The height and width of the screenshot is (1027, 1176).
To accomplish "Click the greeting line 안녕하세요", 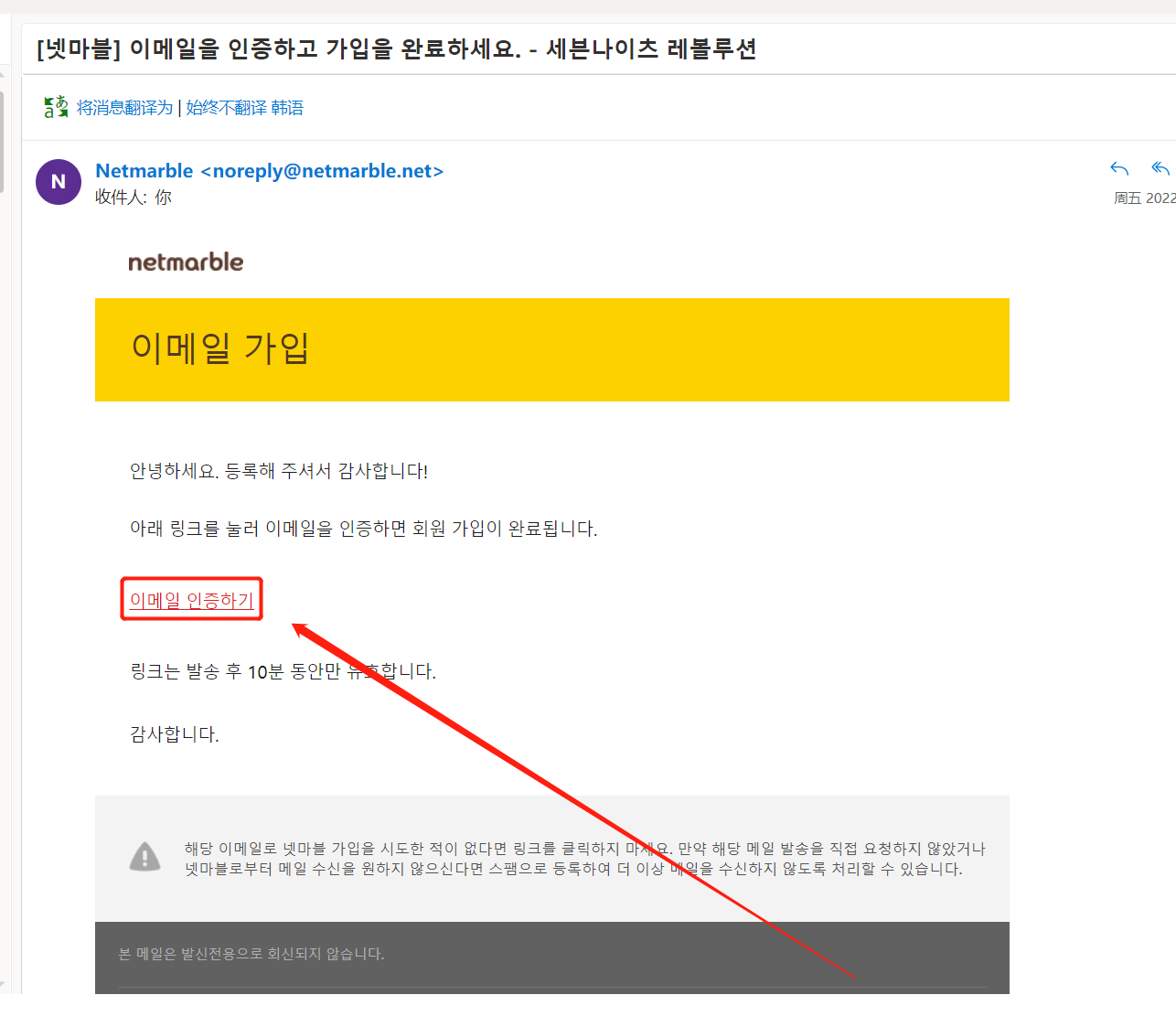I will click(279, 471).
